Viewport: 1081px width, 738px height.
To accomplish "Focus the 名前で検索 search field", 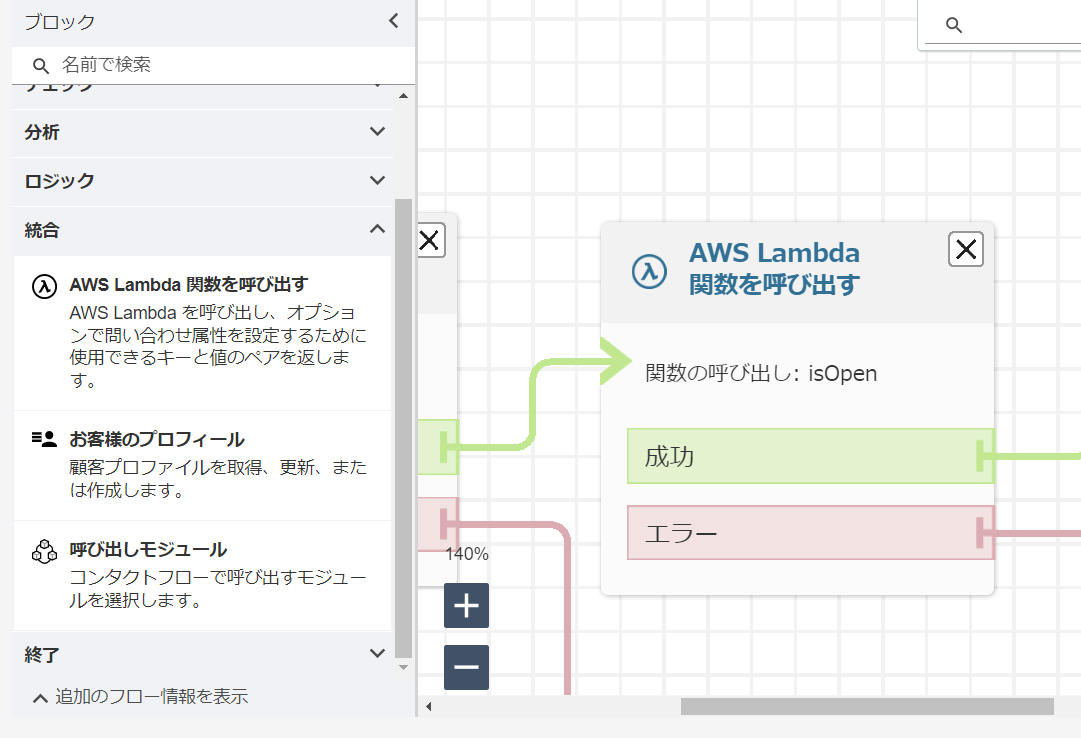I will pos(214,66).
